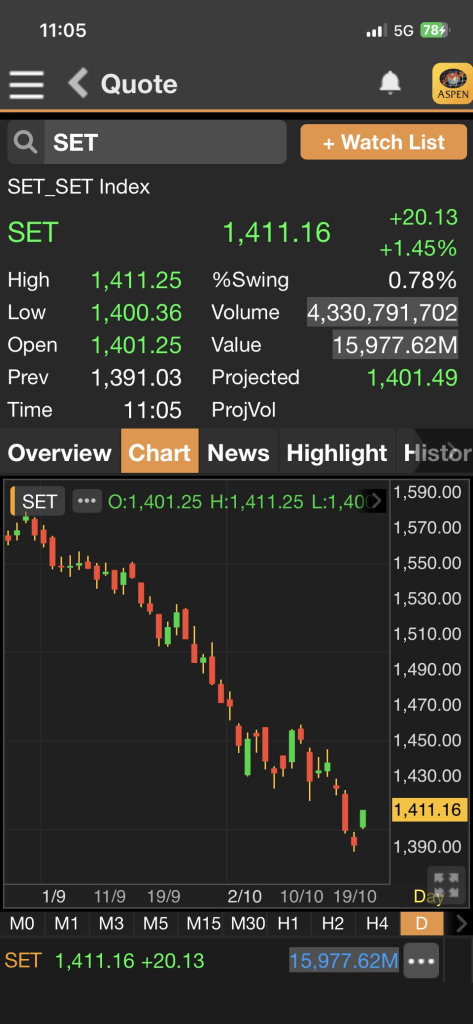Open the News tab
473x1024 pixels.
(238, 453)
